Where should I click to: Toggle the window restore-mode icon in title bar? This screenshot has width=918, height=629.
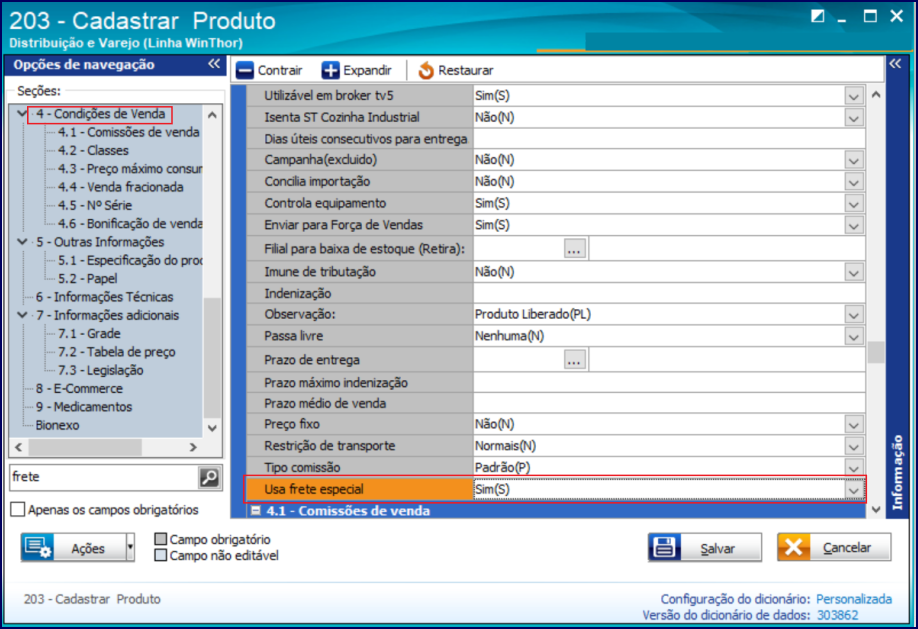[817, 16]
